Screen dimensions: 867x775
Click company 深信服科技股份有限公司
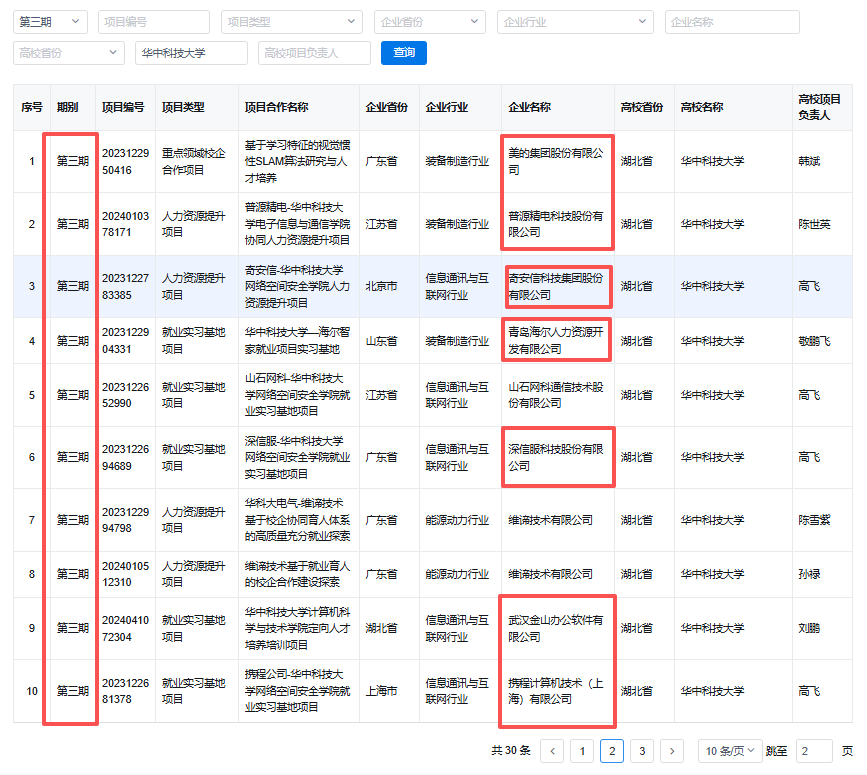pos(556,457)
